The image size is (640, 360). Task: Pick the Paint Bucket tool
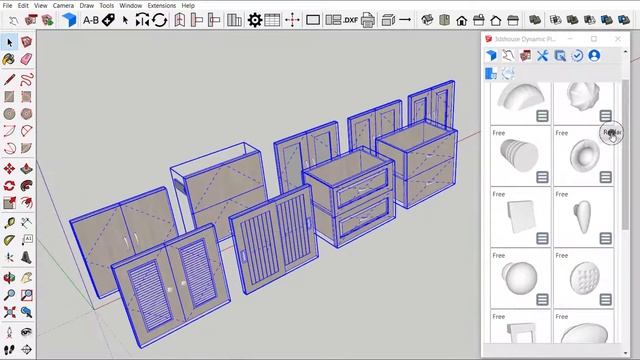(9, 59)
